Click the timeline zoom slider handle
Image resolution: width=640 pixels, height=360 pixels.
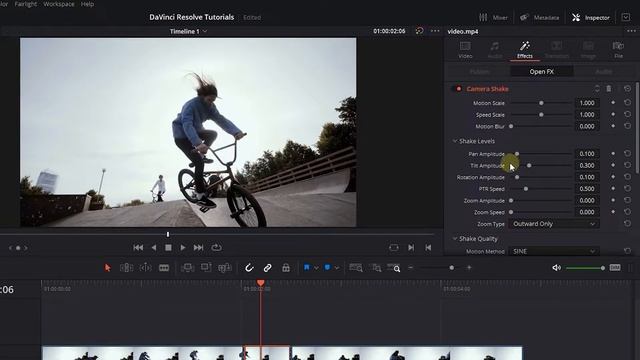451,268
